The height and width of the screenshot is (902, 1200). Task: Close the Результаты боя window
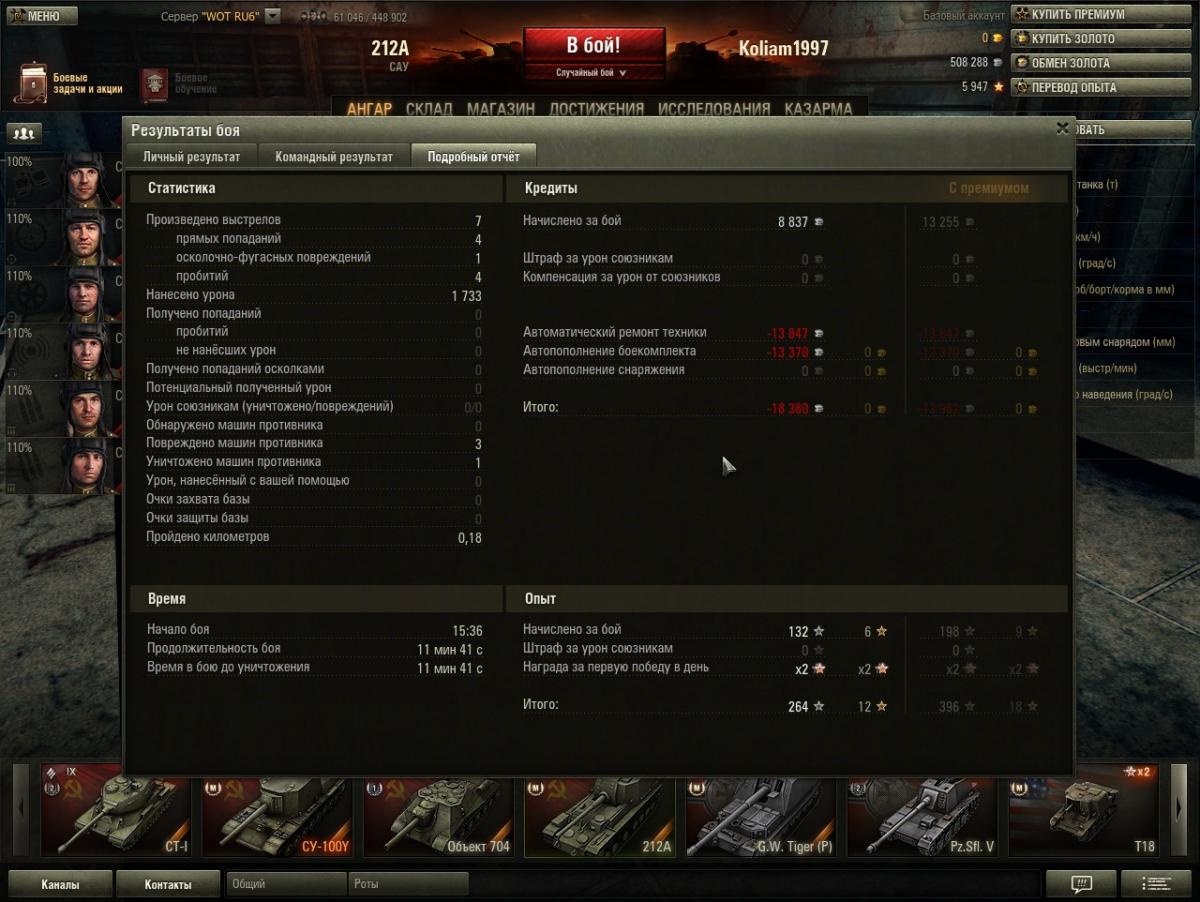pyautogui.click(x=1062, y=129)
